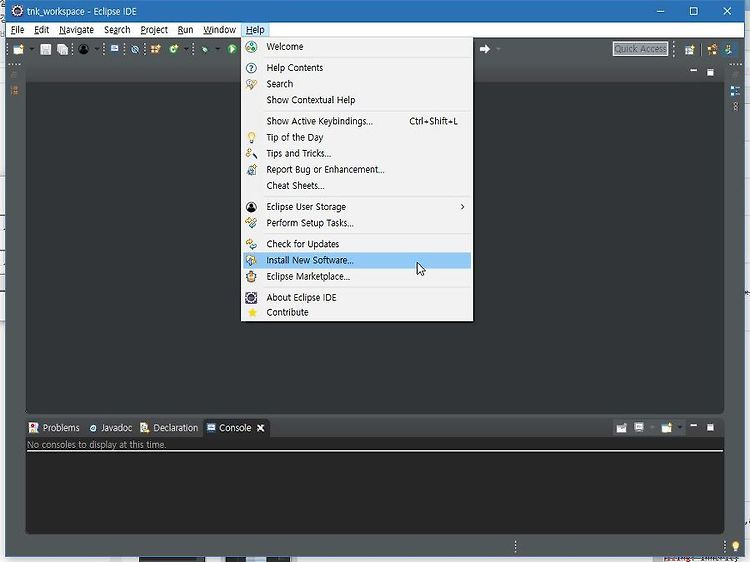Open the user account dropdown arrow
Screen dimensions: 750x562
[x=97, y=49]
